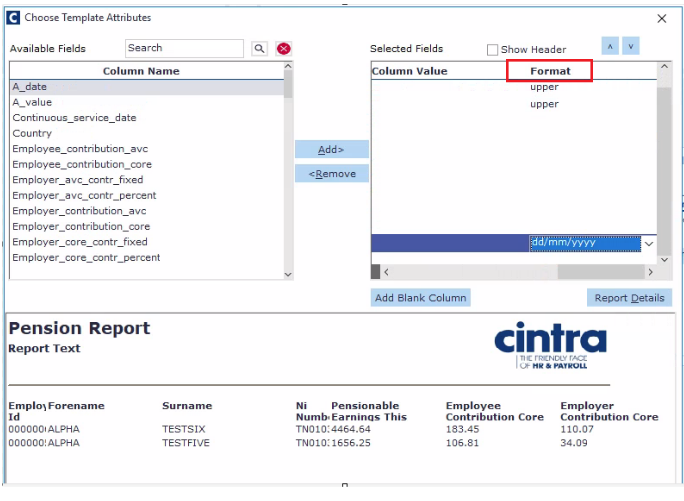Click Selected Fields vertical scrollbar thumb
684x501 pixels.
click(664, 171)
